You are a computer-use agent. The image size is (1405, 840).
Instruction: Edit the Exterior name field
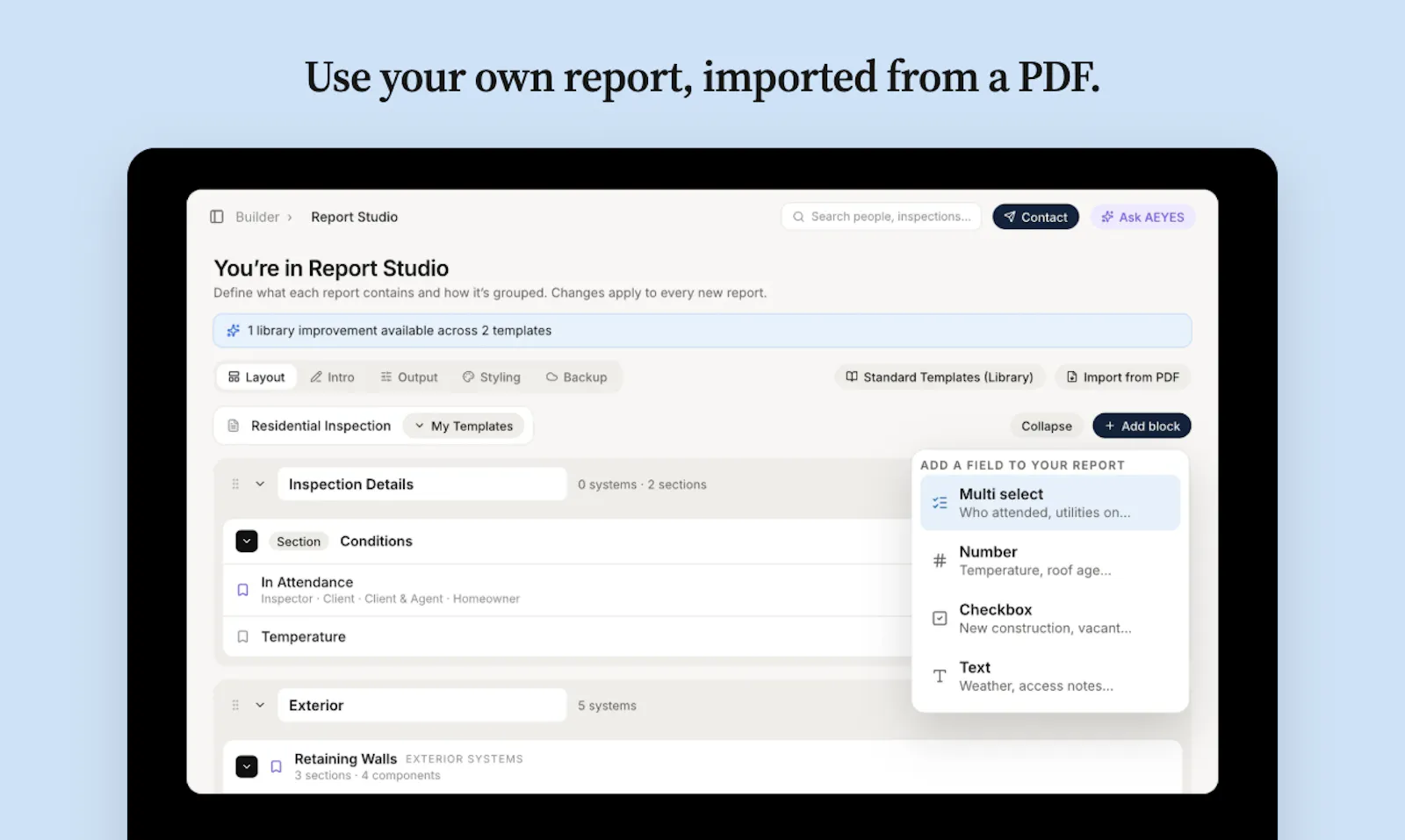click(422, 705)
